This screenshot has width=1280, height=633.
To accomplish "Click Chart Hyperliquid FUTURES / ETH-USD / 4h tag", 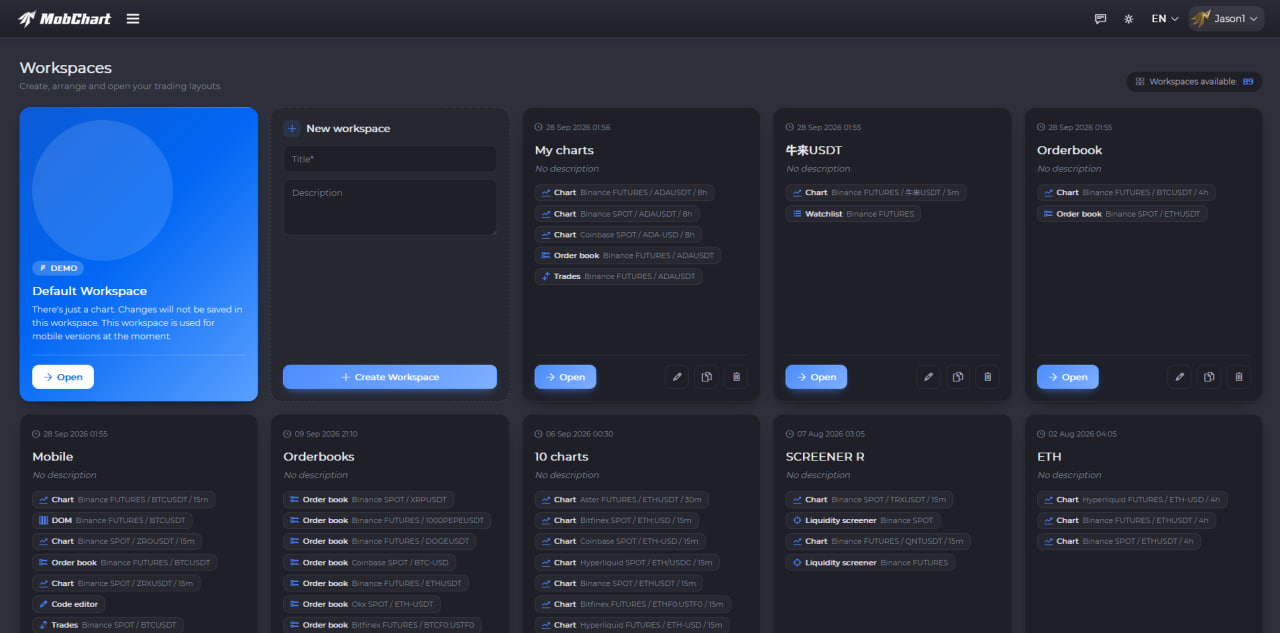I will (x=1132, y=499).
